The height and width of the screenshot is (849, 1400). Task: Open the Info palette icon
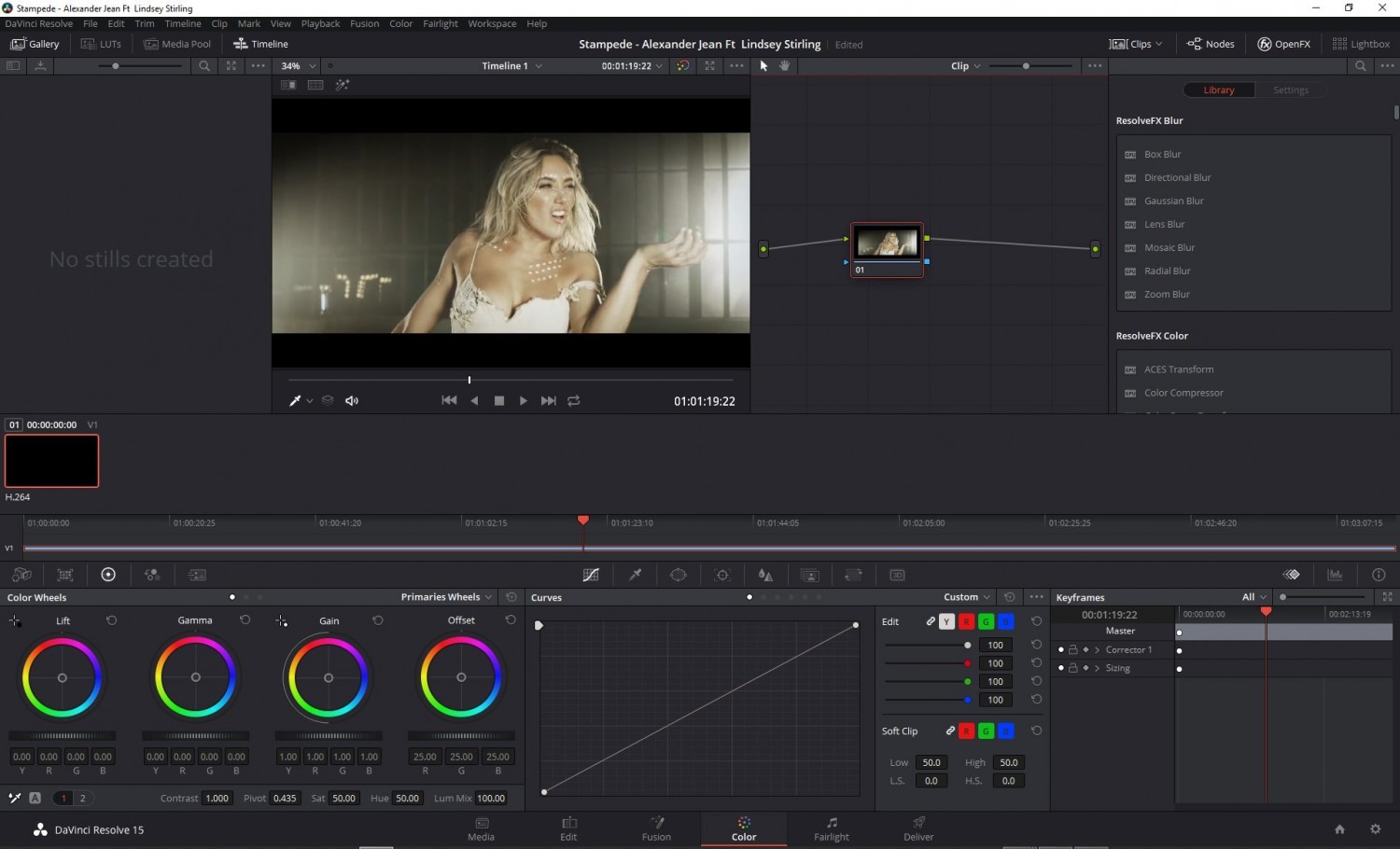1379,575
